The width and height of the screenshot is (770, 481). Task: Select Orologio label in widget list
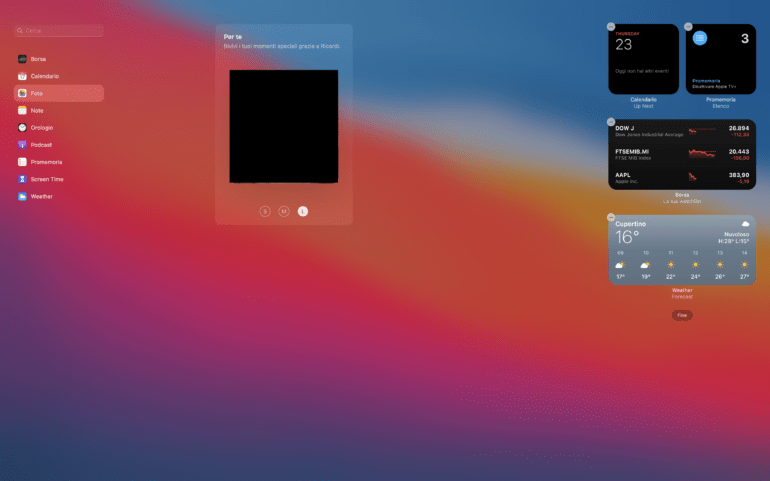coord(42,128)
